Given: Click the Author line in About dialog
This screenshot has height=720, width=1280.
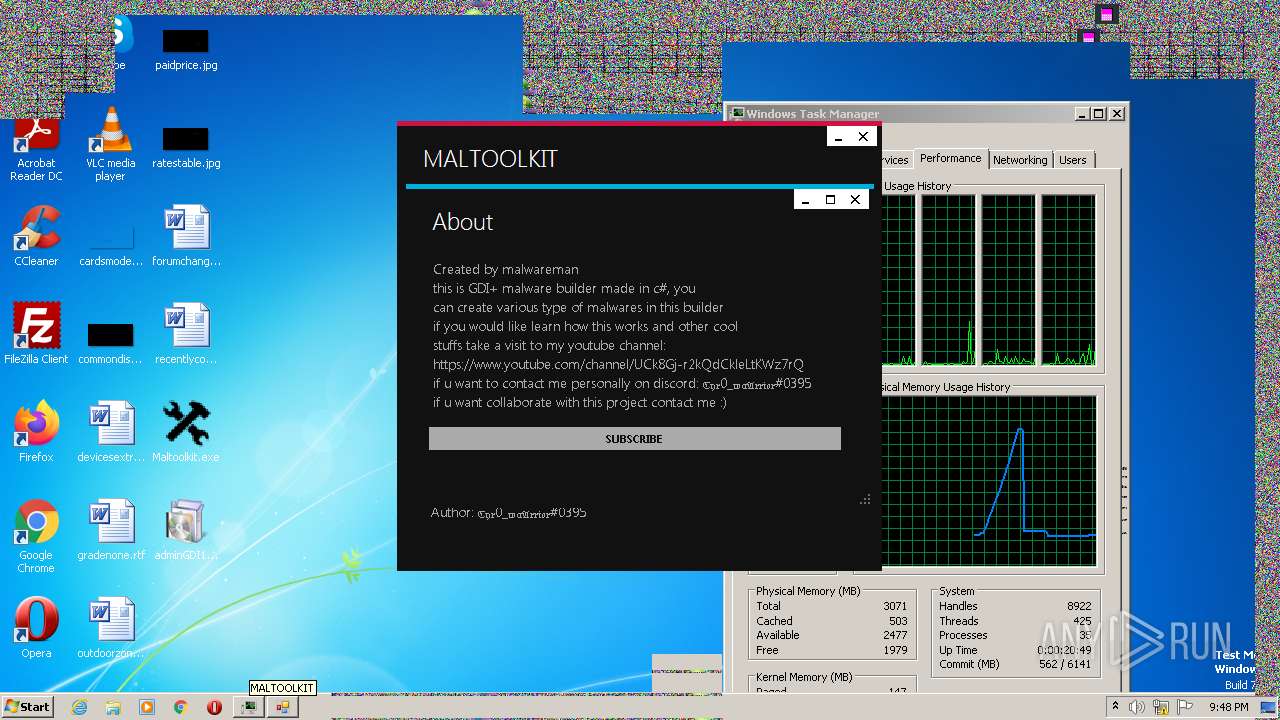Looking at the screenshot, I should tap(509, 512).
